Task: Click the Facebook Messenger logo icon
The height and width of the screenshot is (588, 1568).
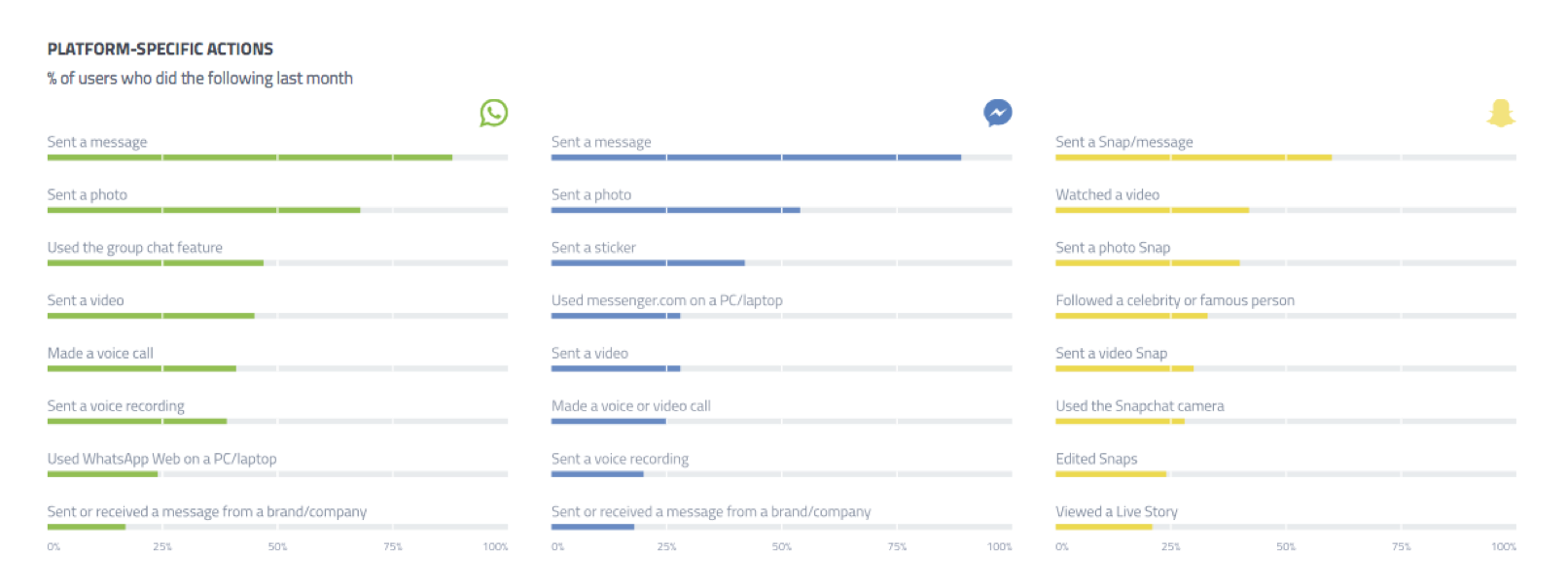Action: pos(997,113)
